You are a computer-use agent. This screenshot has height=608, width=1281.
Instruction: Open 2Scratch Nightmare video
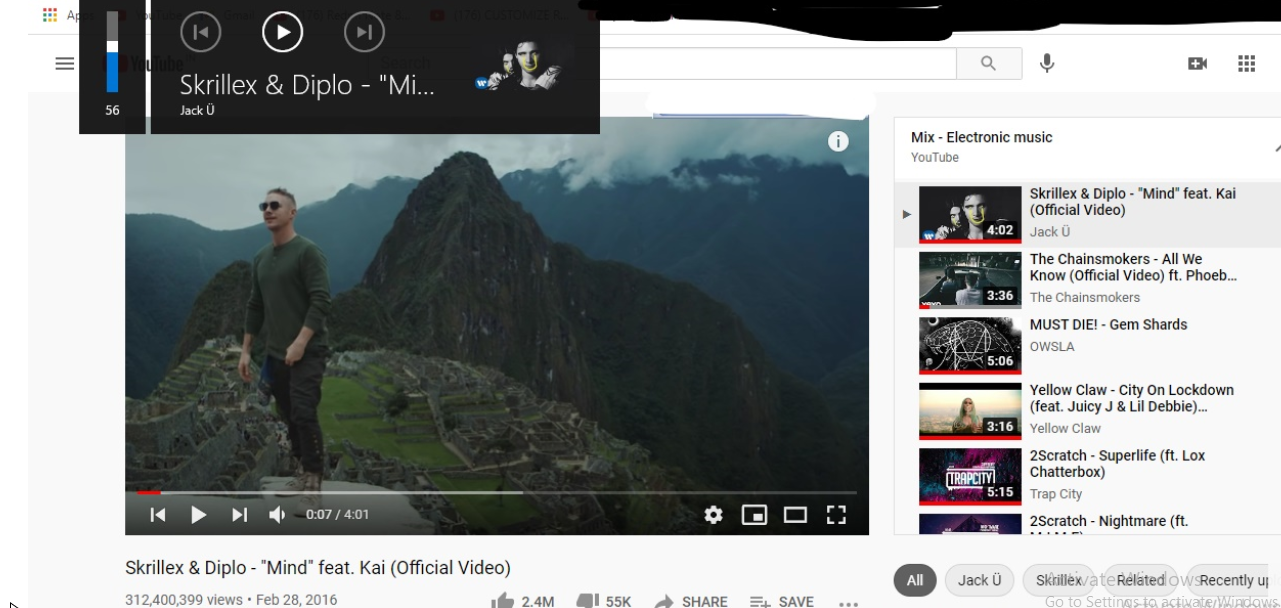[1087, 522]
